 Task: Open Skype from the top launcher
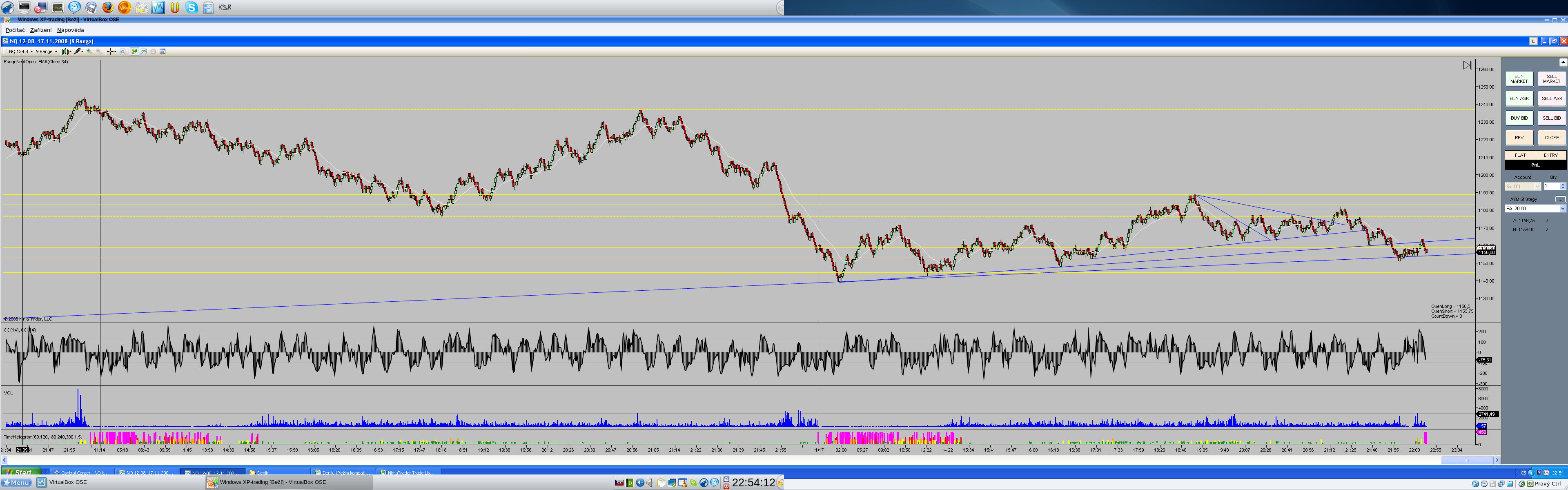coord(192,7)
